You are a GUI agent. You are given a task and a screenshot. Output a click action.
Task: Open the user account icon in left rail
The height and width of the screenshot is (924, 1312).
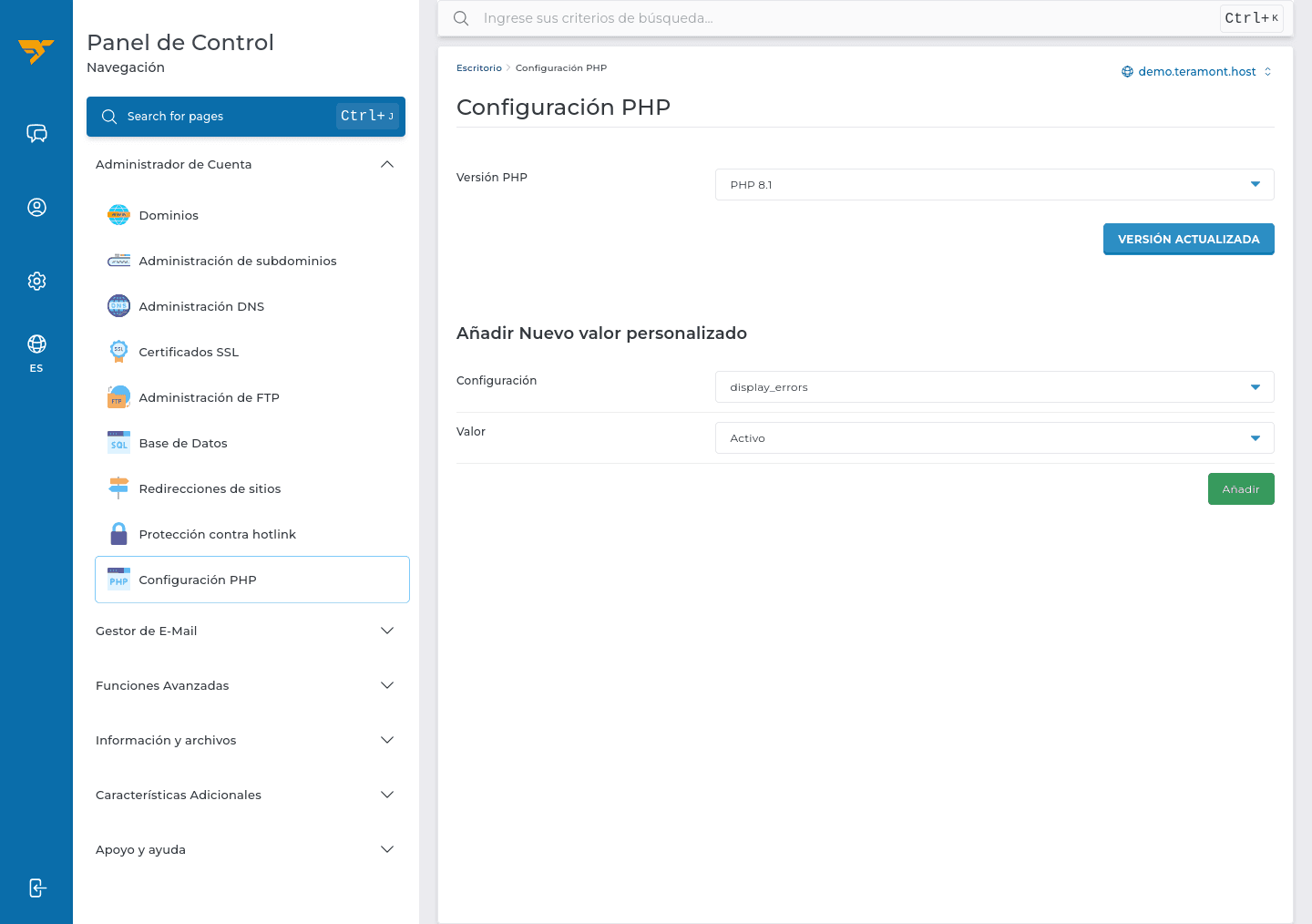coord(36,207)
